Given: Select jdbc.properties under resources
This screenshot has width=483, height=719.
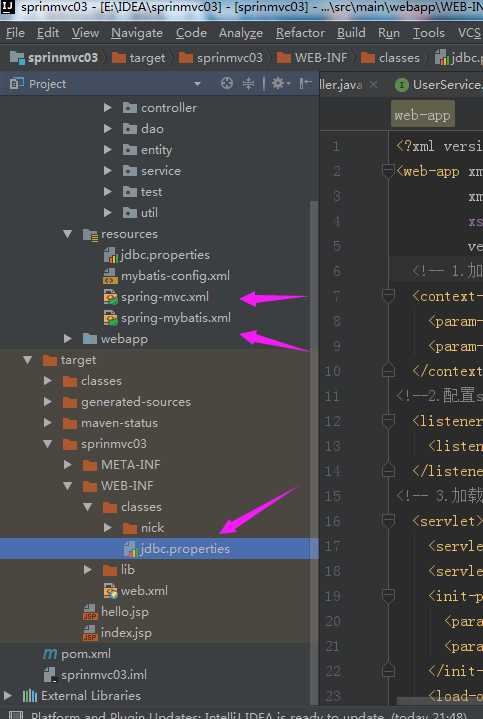Looking at the screenshot, I should point(157,255).
